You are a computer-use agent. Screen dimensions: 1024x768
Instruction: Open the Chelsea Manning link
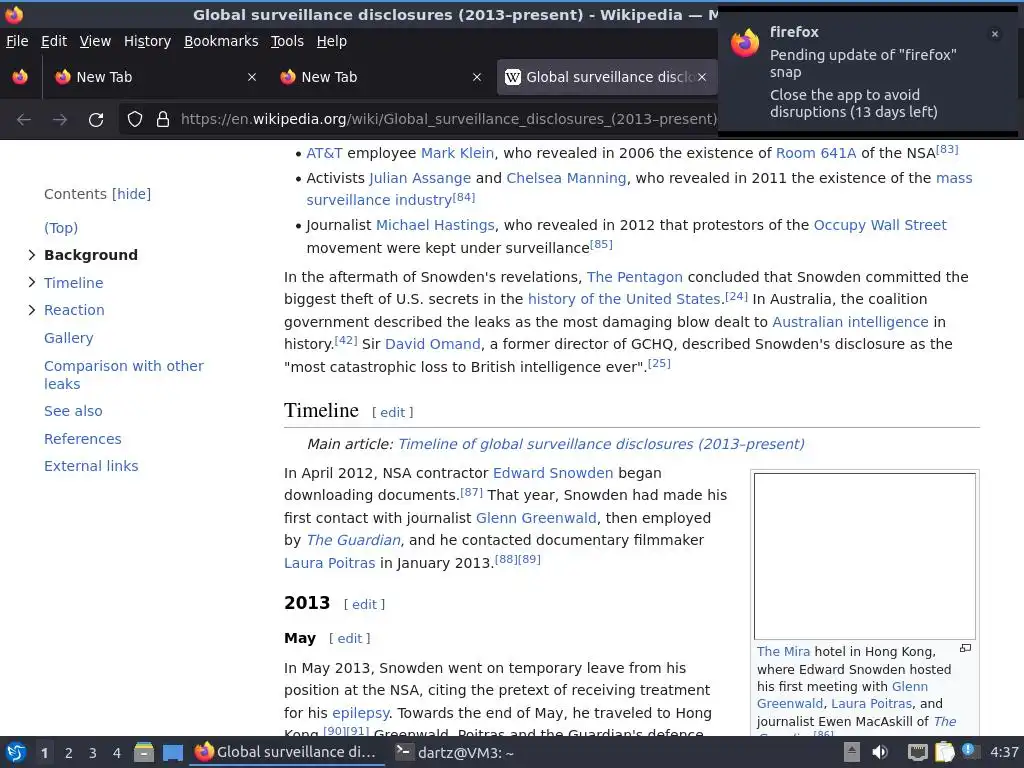(566, 178)
